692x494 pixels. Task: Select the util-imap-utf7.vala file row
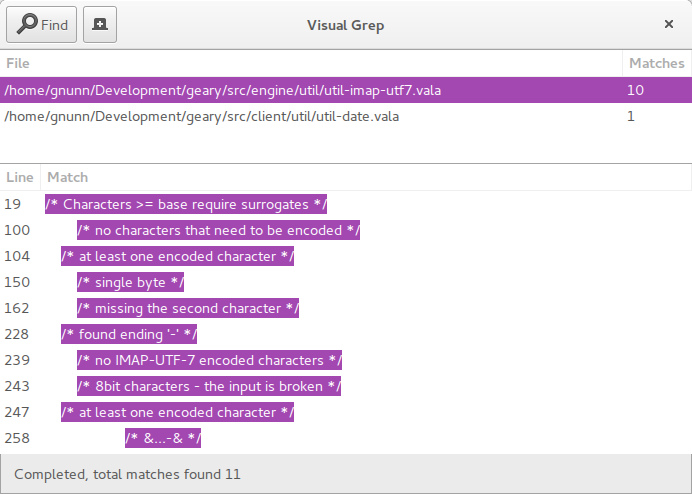[346, 90]
